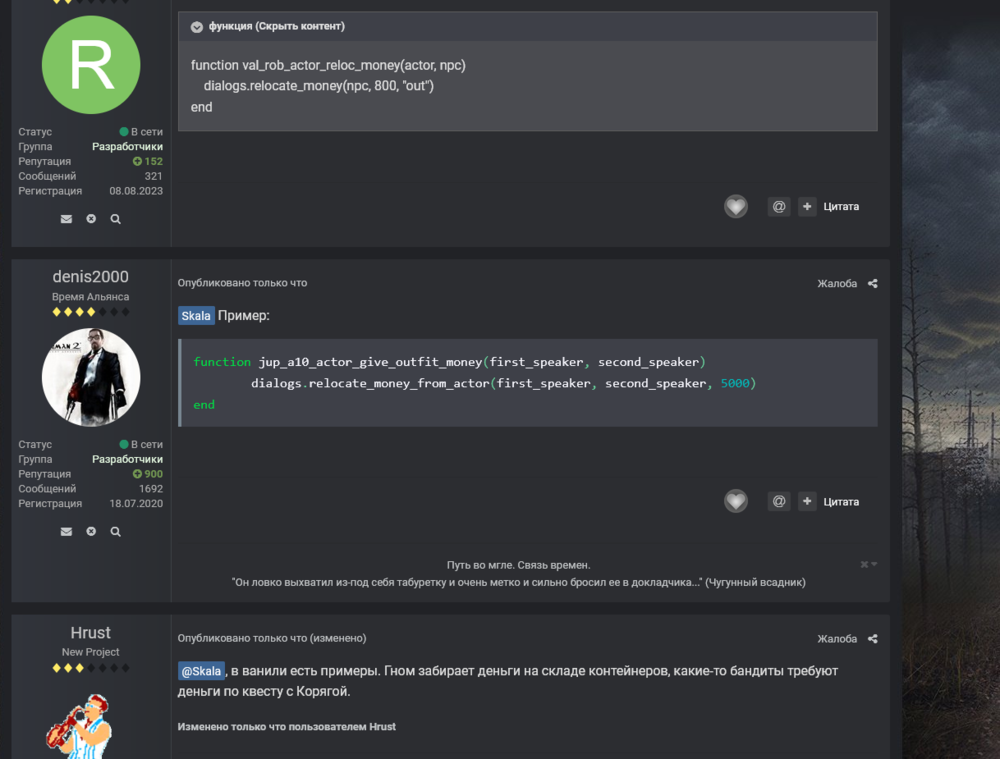Image resolution: width=1000 pixels, height=759 pixels.
Task: Open share icon on denis2000's post
Action: [x=873, y=284]
